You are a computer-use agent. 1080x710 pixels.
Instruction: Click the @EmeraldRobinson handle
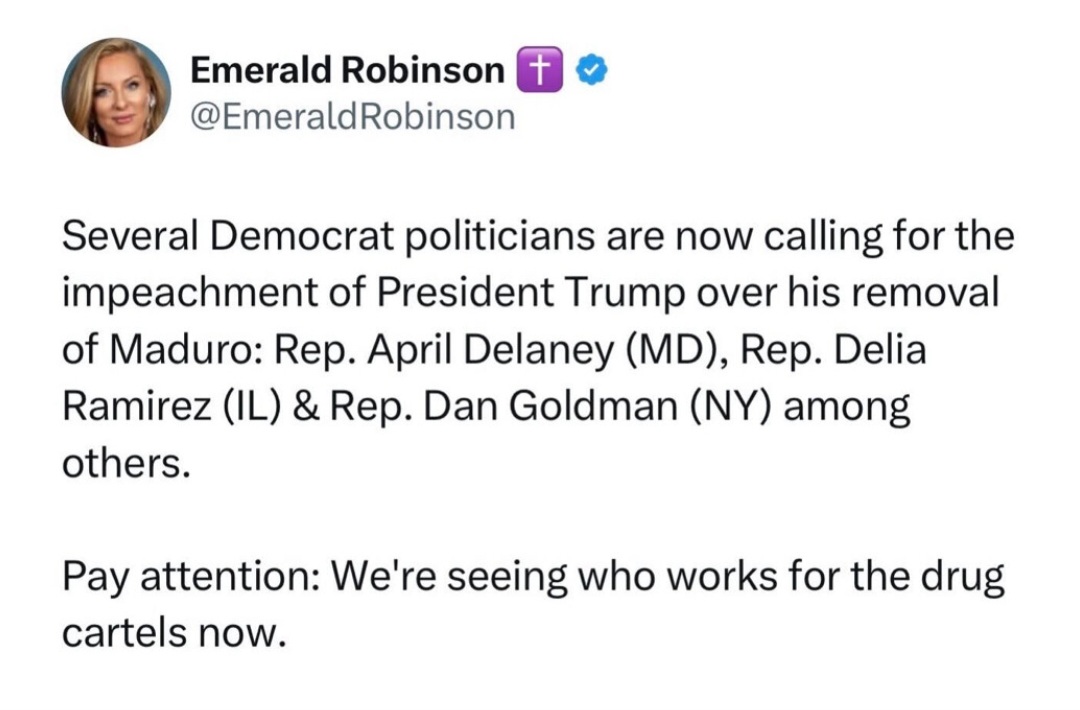pos(352,118)
